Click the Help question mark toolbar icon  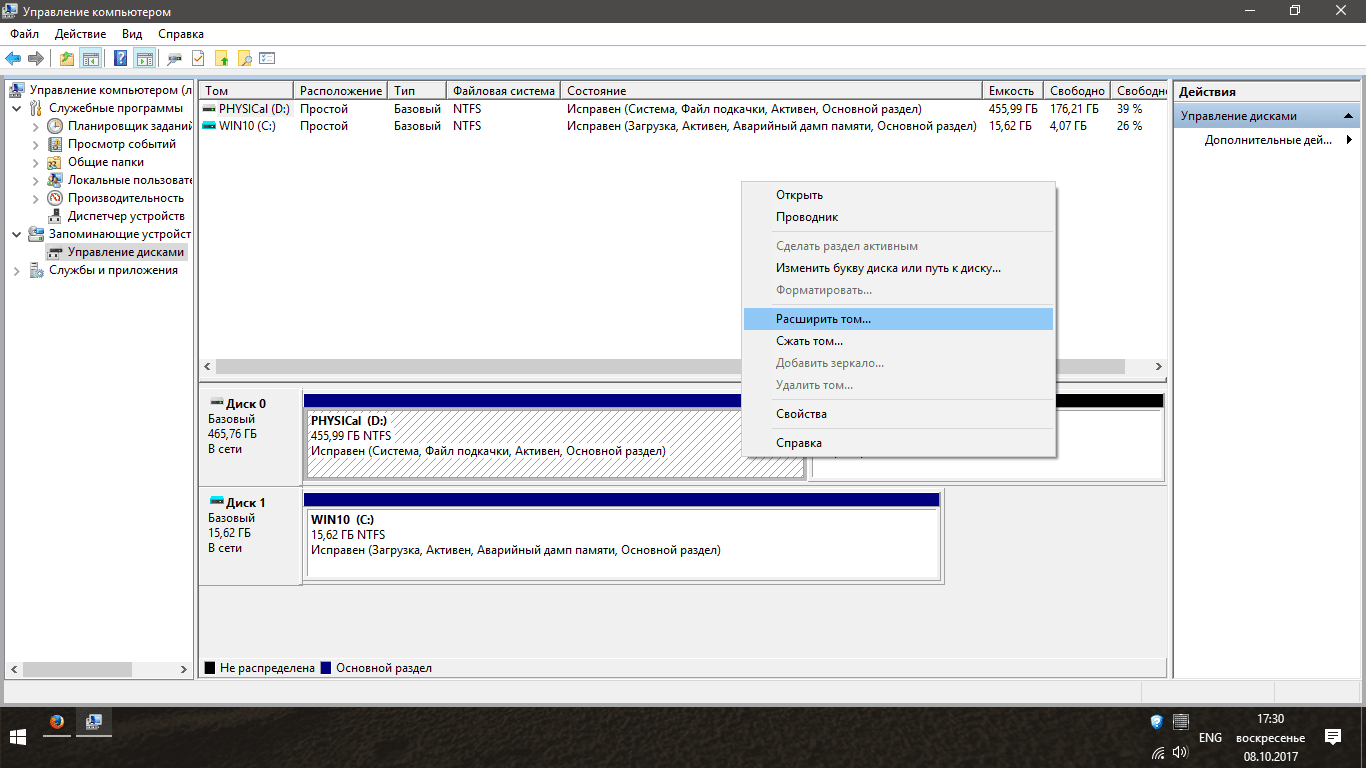pos(120,58)
